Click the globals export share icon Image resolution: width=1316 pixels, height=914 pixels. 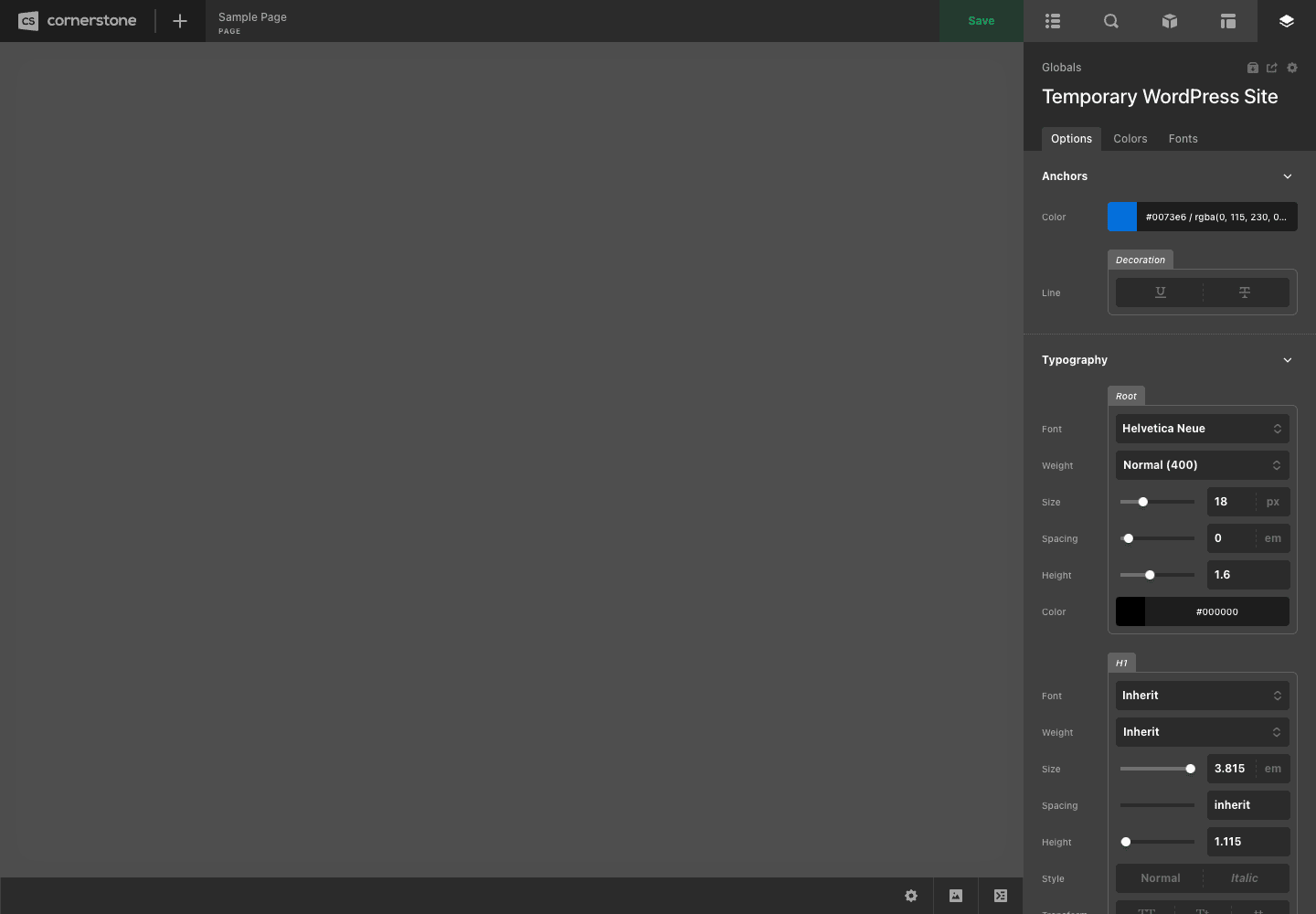(x=1272, y=68)
